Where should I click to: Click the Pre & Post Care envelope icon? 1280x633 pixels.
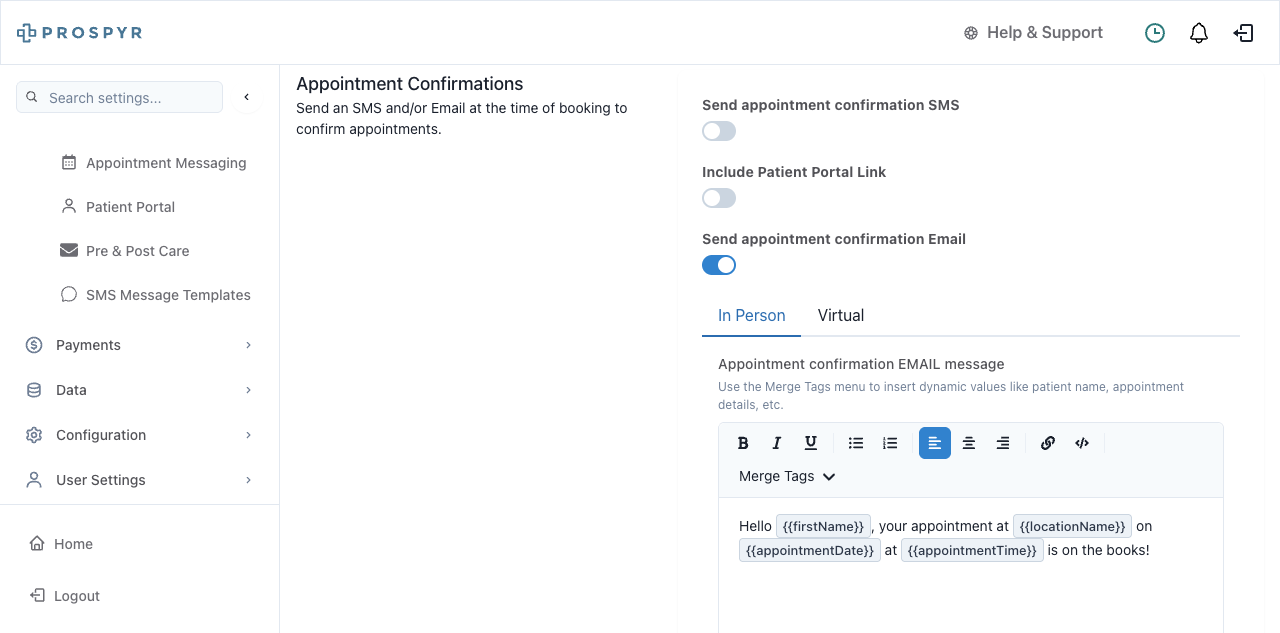coord(69,250)
